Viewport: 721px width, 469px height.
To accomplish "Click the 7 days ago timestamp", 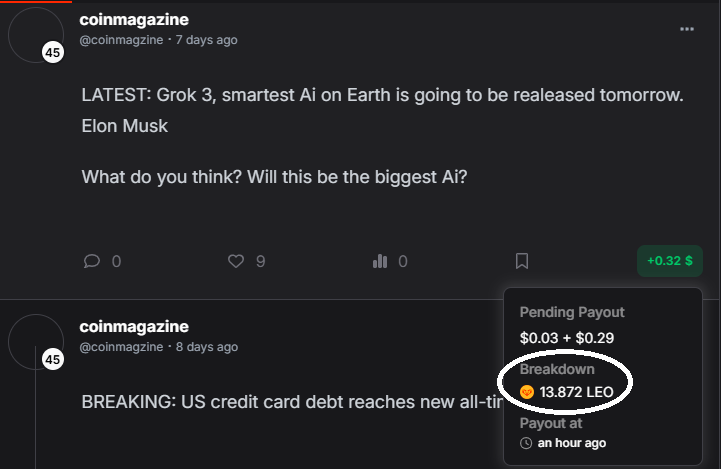I will (x=206, y=40).
